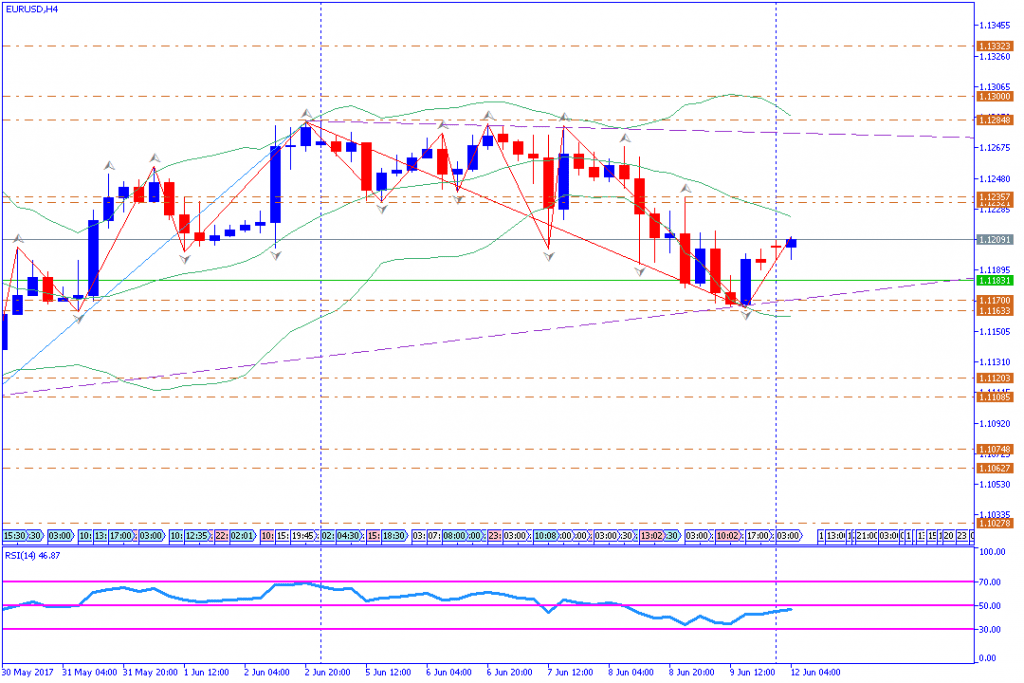Open the 19:45 news event marker

click(x=303, y=536)
